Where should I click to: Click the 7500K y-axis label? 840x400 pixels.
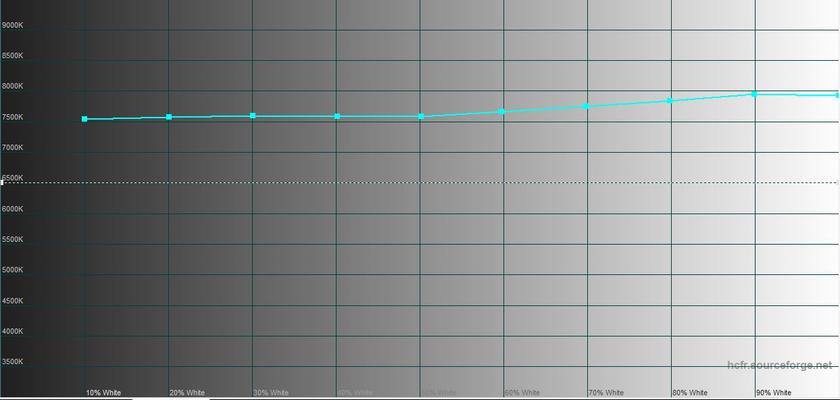14,117
